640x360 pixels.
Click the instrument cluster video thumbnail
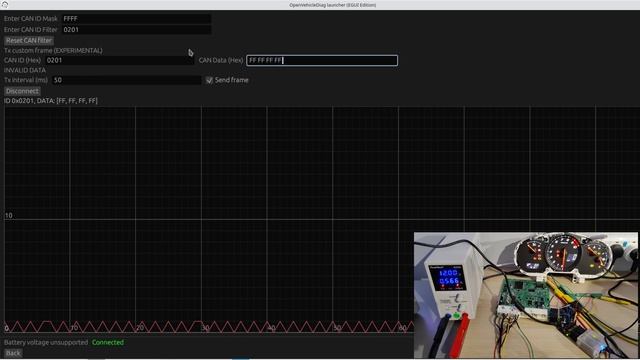click(526, 295)
